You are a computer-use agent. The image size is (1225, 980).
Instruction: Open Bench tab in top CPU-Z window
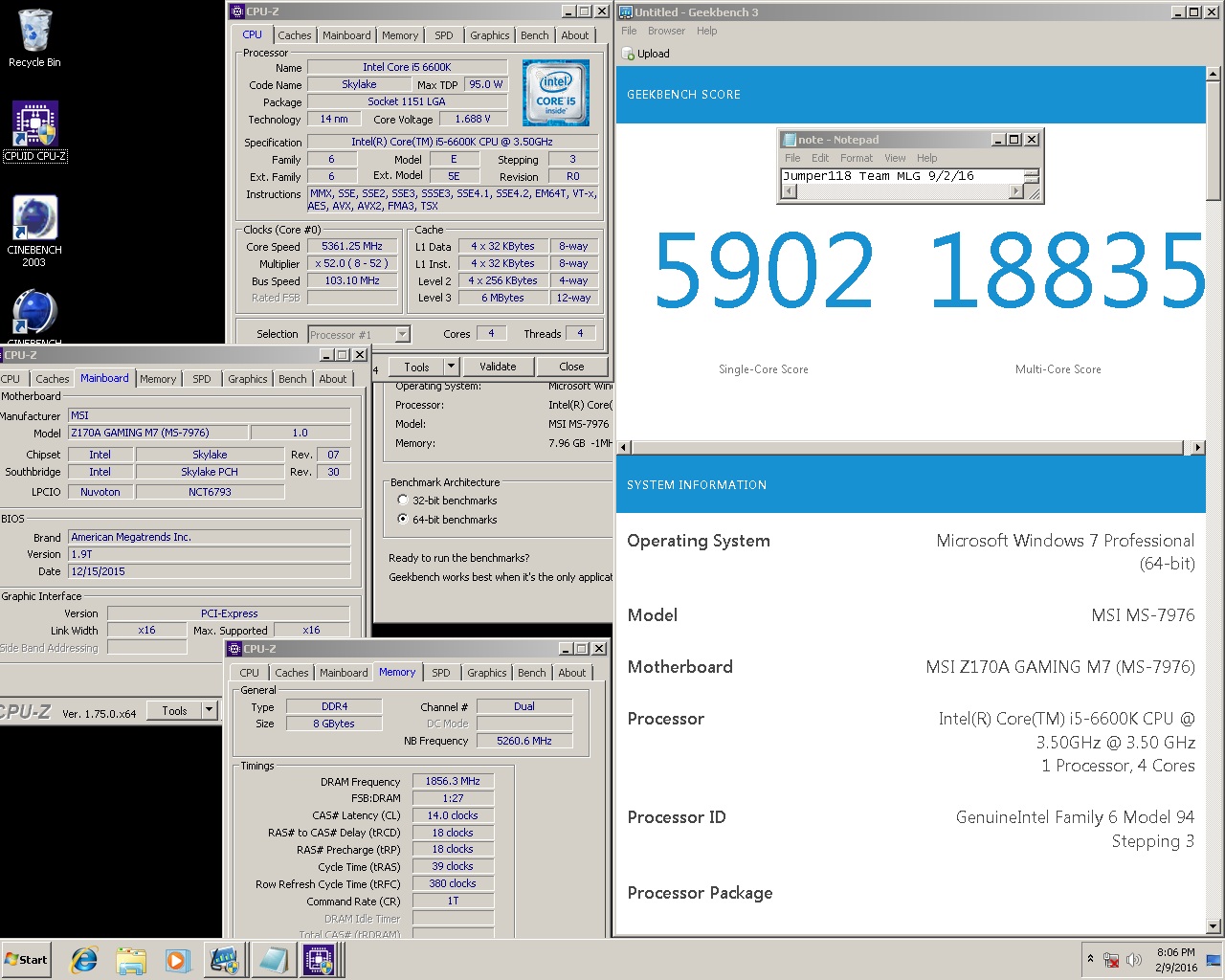535,35
